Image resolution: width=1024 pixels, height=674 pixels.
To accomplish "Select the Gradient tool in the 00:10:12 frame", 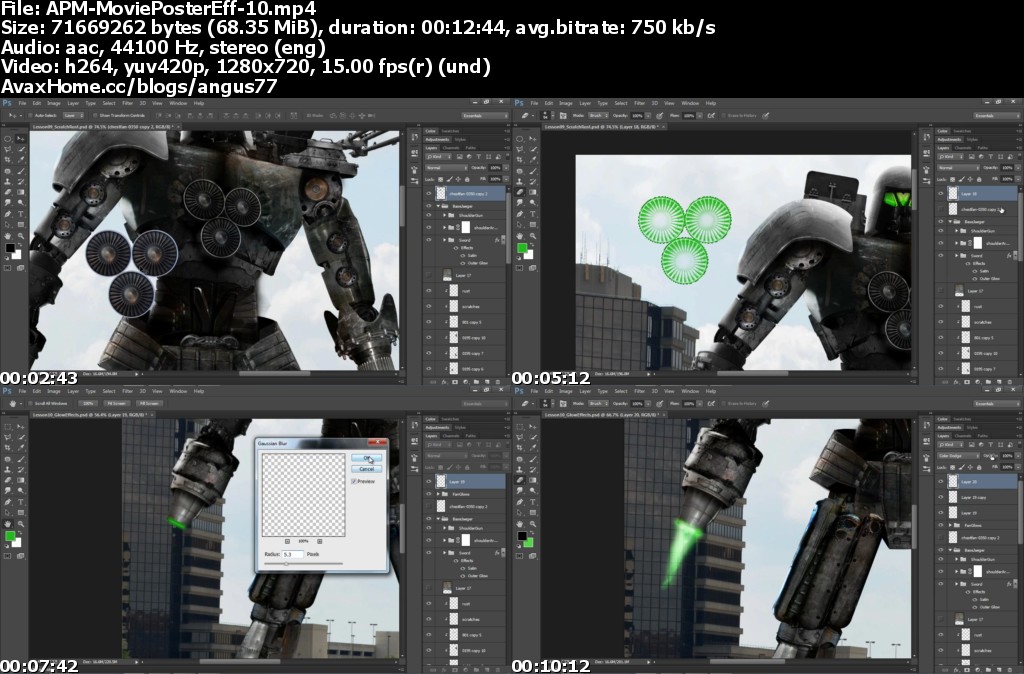I will click(532, 480).
